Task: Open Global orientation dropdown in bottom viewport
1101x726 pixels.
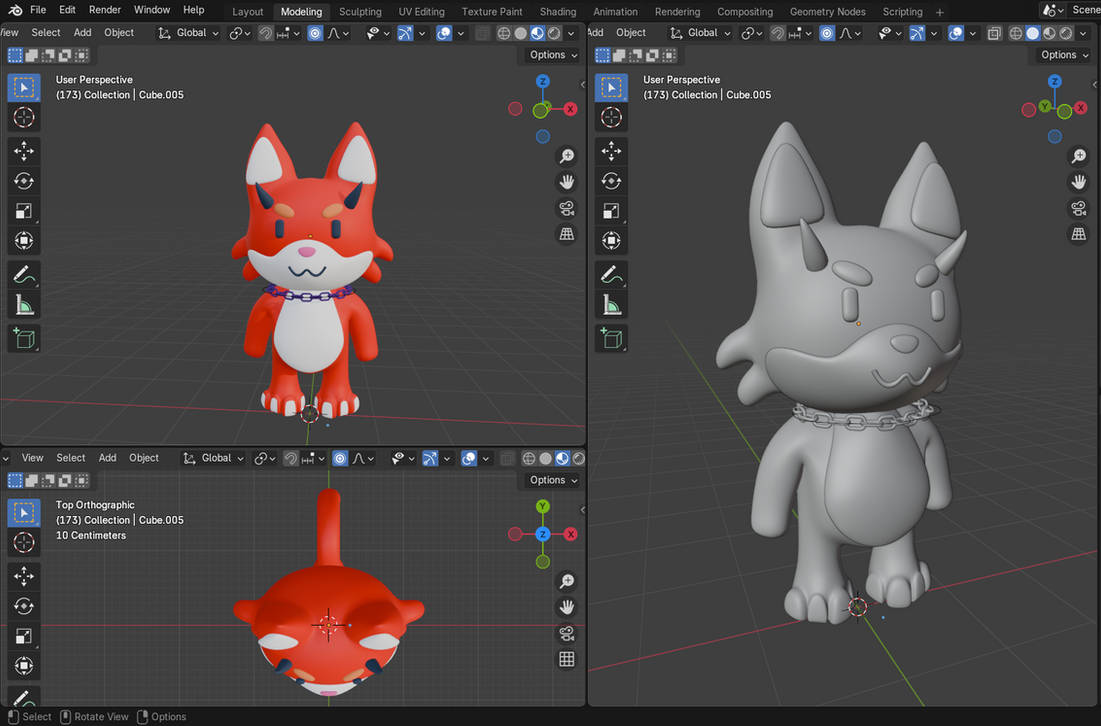Action: click(x=213, y=458)
